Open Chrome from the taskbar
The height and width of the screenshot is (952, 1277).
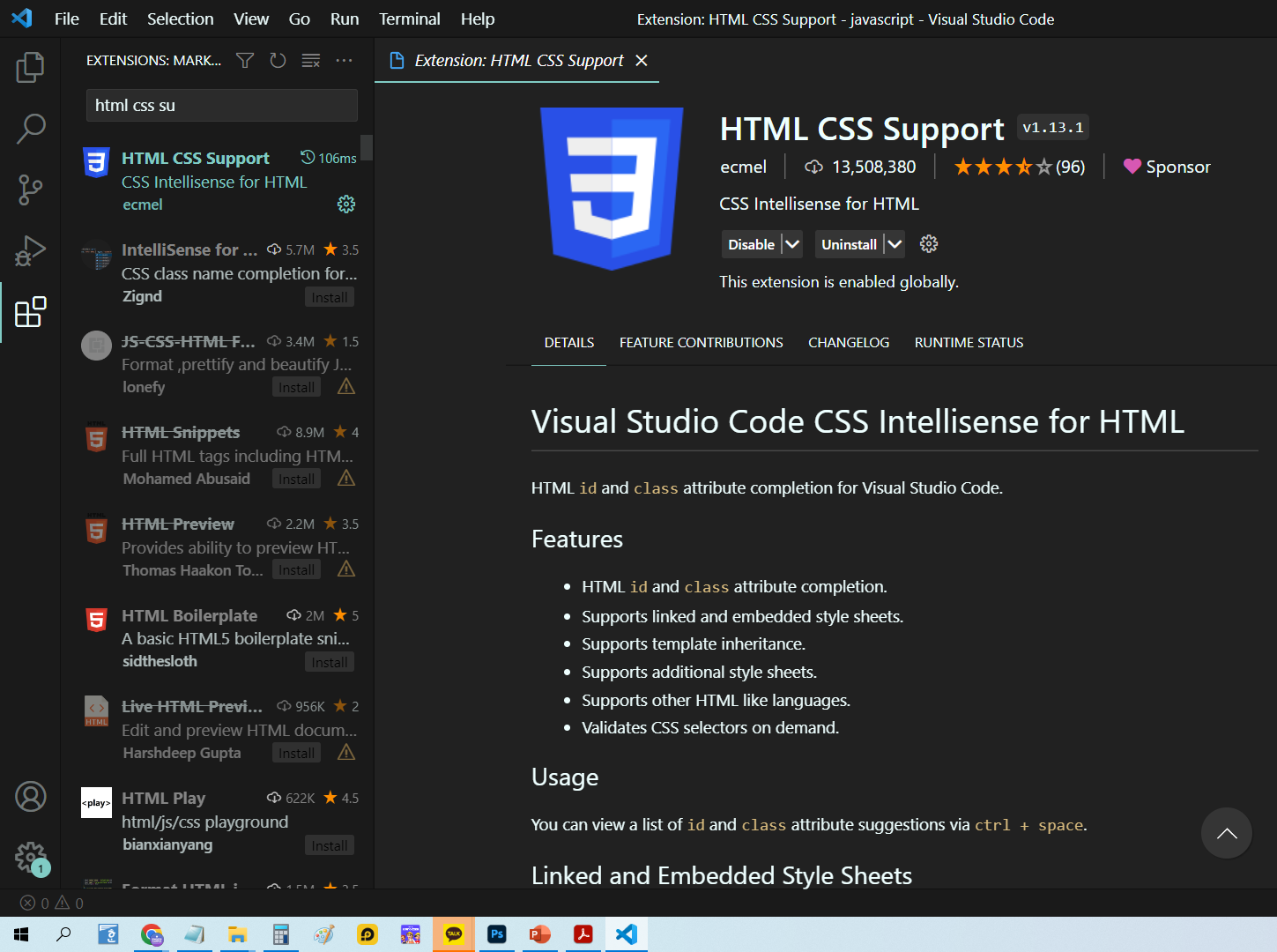(x=152, y=934)
